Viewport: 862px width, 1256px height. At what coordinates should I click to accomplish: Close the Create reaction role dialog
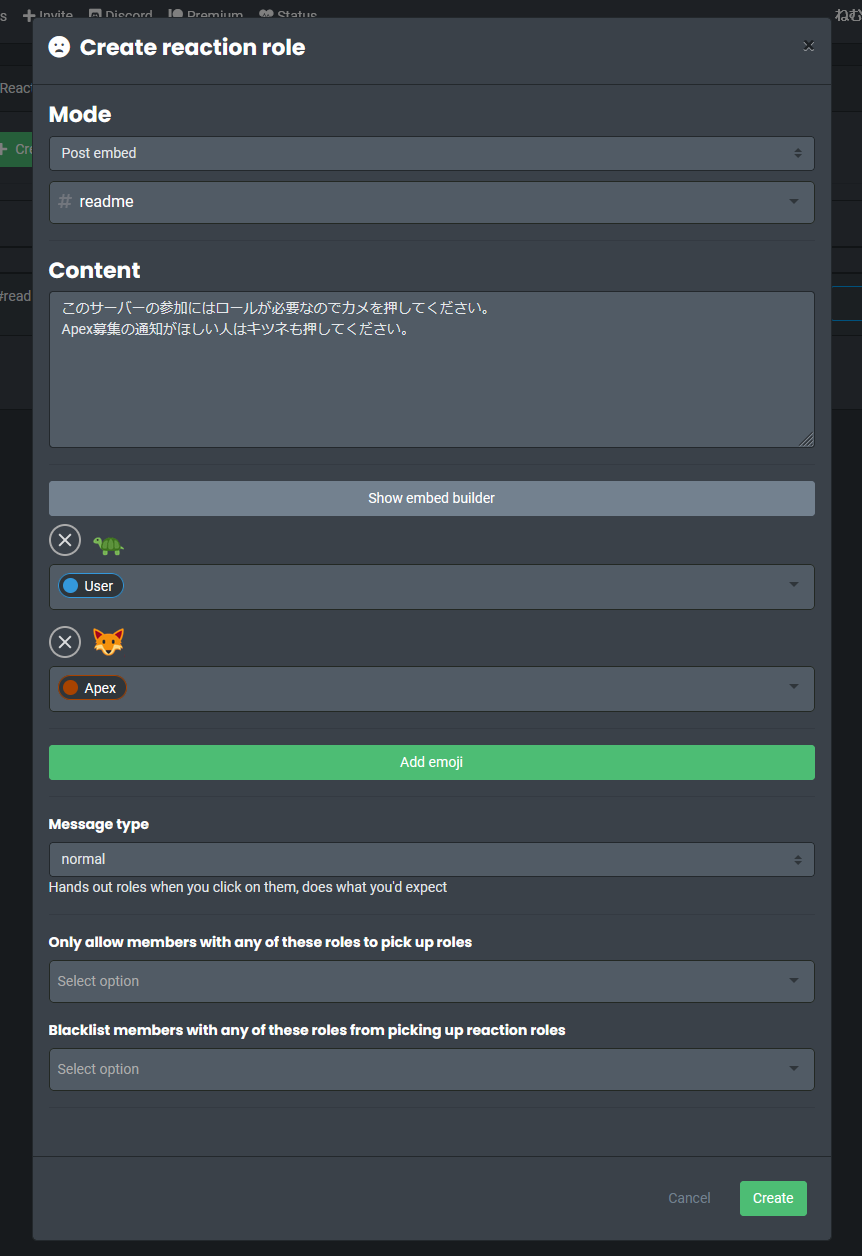pyautogui.click(x=809, y=45)
